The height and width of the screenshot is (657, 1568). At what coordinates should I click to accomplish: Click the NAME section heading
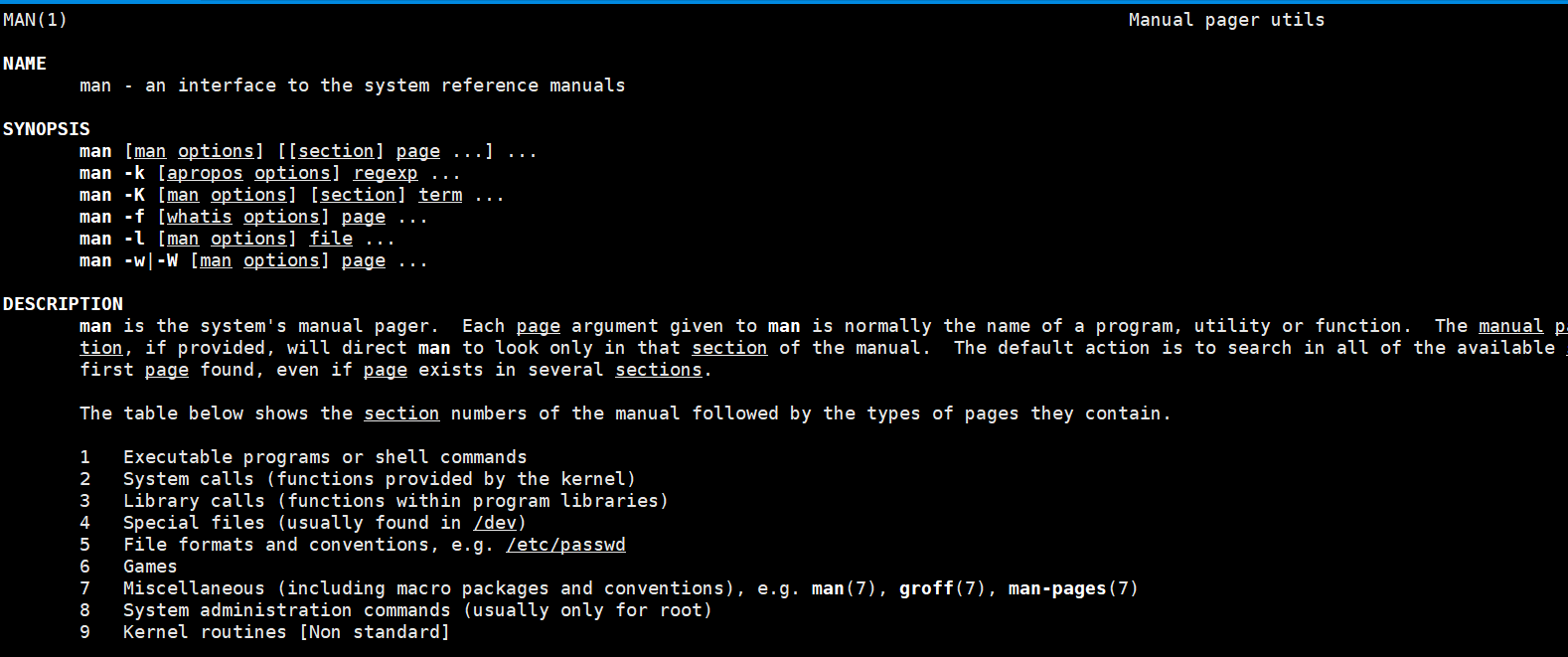[25, 64]
